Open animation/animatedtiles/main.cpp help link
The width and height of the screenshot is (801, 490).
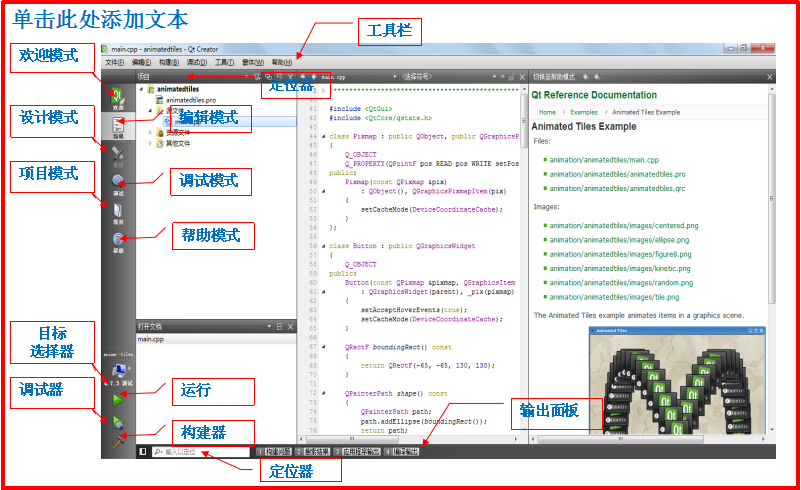click(604, 160)
